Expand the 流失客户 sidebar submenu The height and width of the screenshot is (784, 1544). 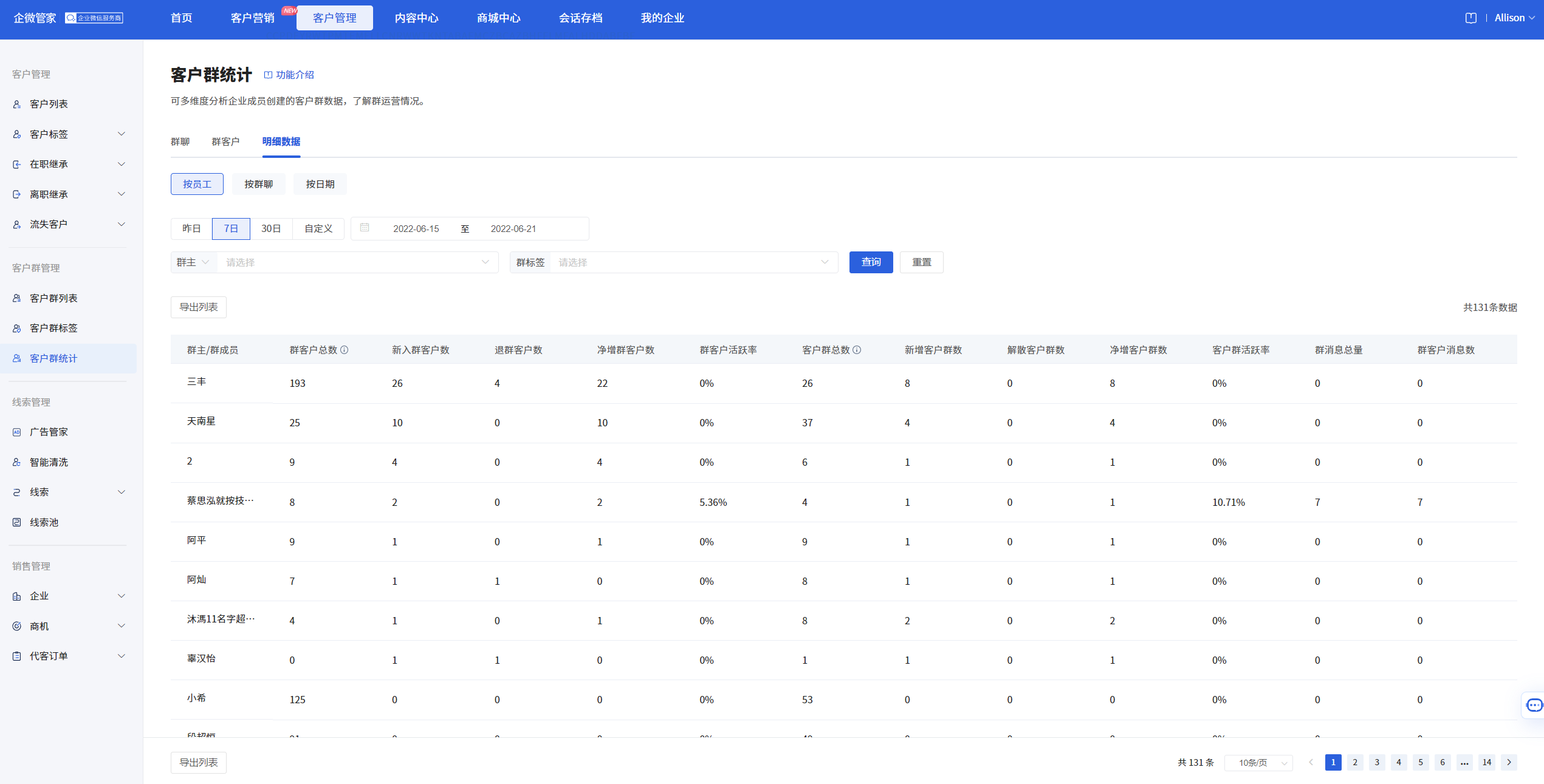pos(122,225)
